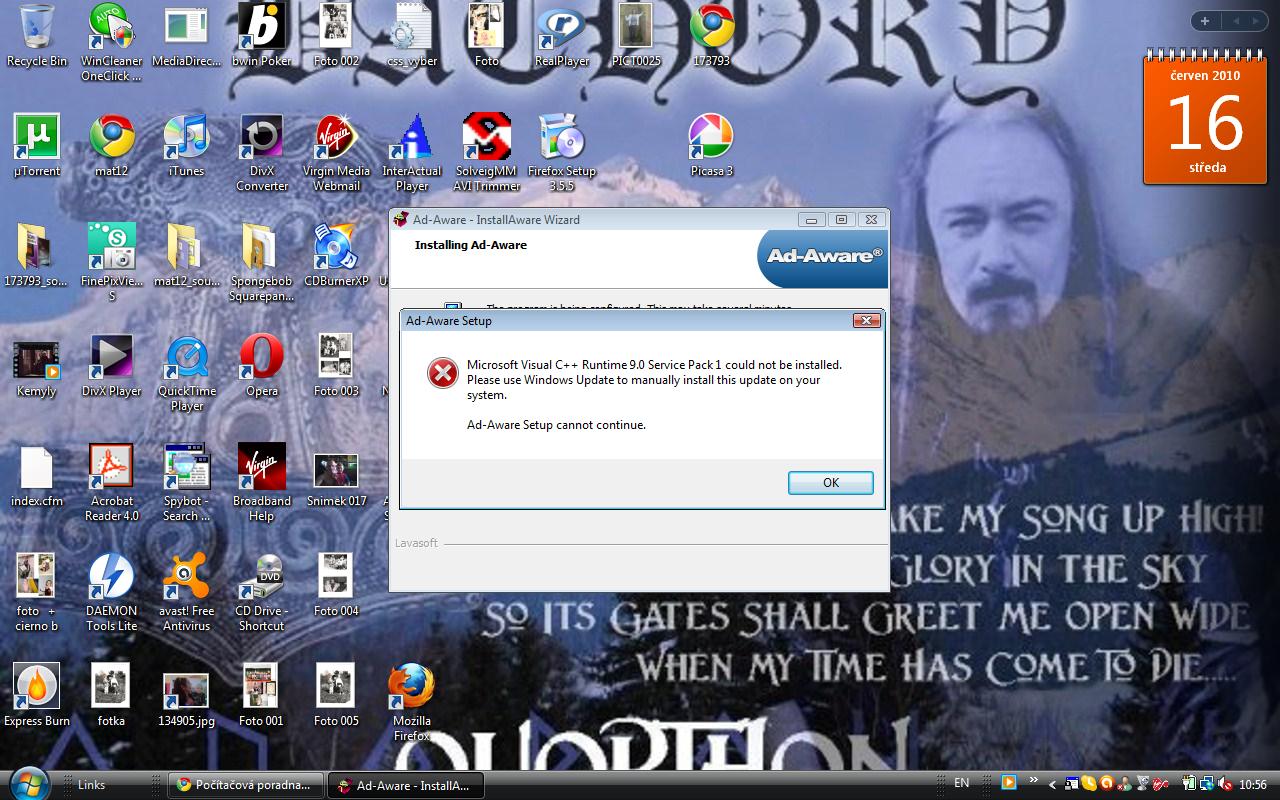This screenshot has height=800, width=1280.
Task: Select the mat12_sou... folder icon
Action: (186, 256)
